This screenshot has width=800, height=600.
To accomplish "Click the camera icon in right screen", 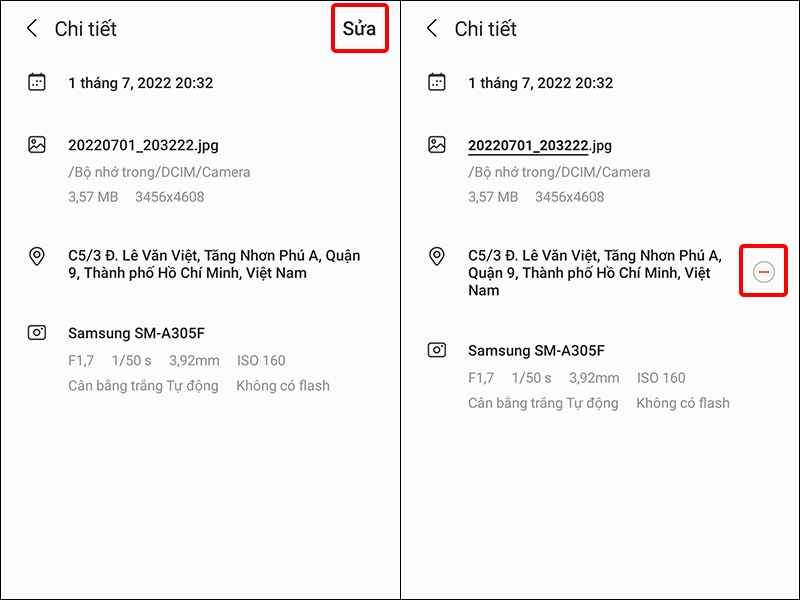I will 437,350.
